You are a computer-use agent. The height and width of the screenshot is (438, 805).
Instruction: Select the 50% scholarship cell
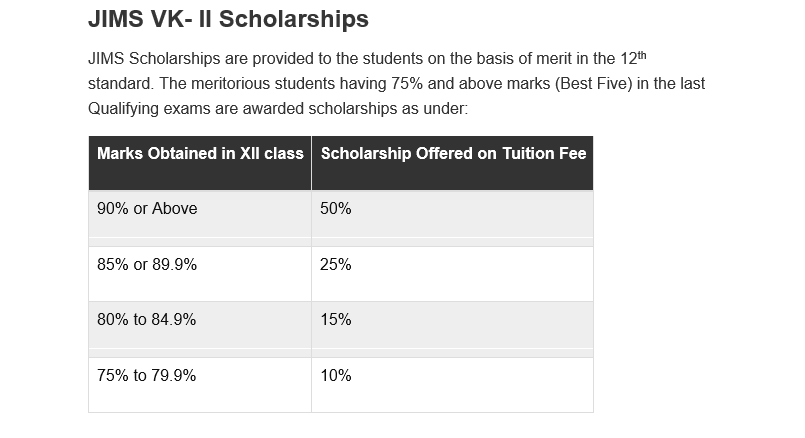tap(336, 209)
